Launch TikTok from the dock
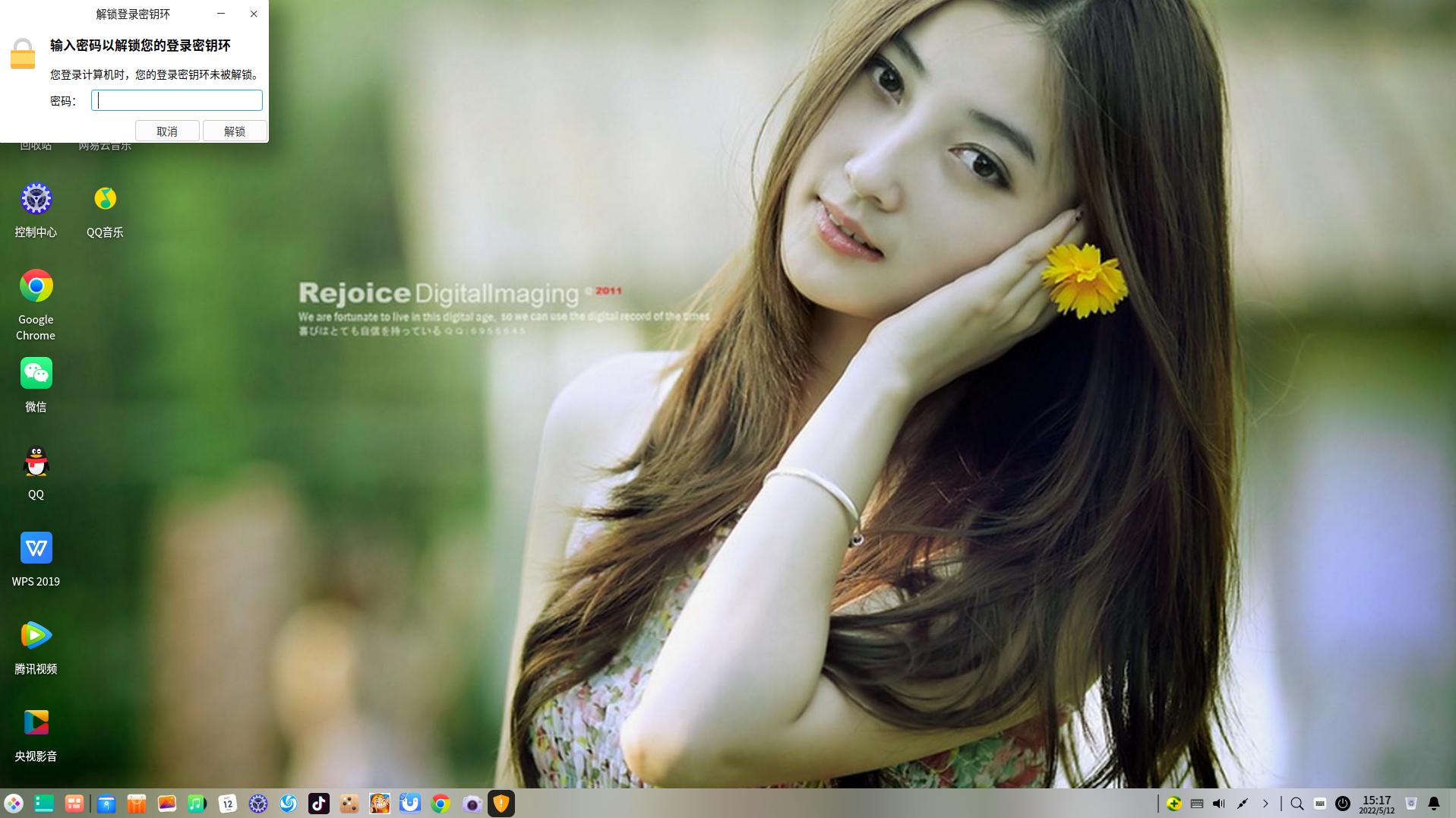Image resolution: width=1456 pixels, height=818 pixels. point(319,804)
